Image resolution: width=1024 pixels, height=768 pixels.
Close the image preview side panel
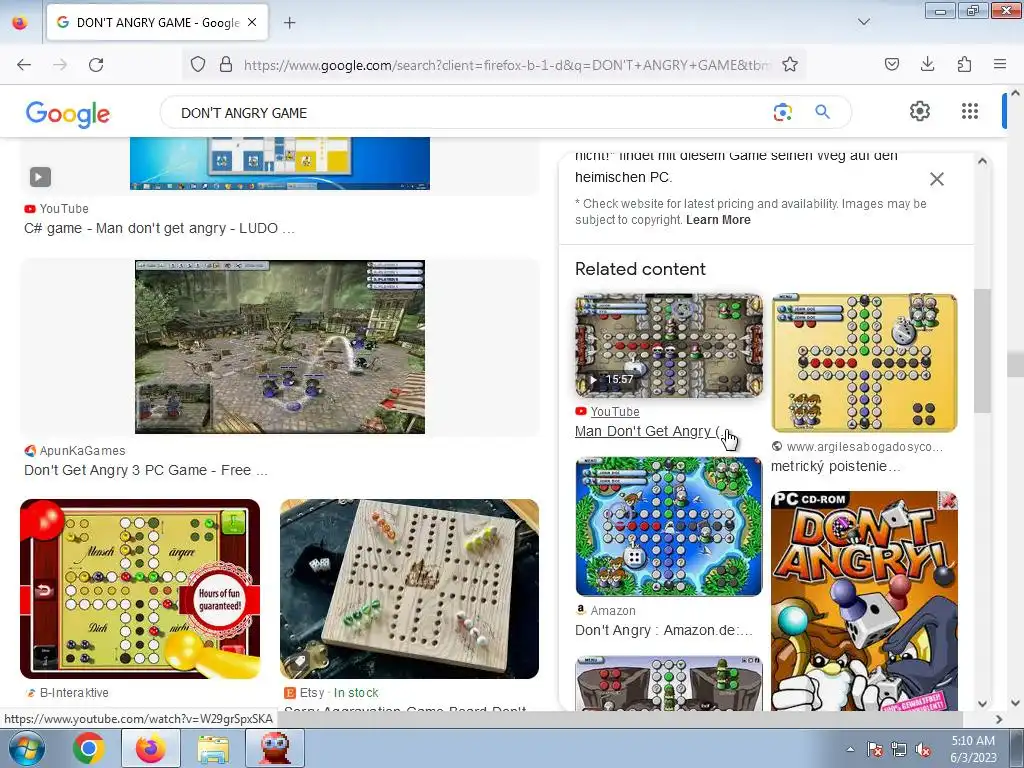(x=936, y=179)
